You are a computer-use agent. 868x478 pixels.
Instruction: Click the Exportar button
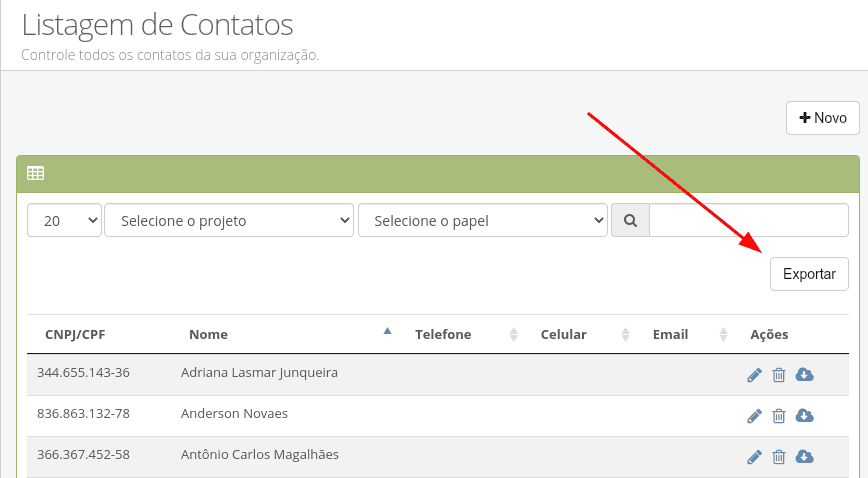[809, 274]
